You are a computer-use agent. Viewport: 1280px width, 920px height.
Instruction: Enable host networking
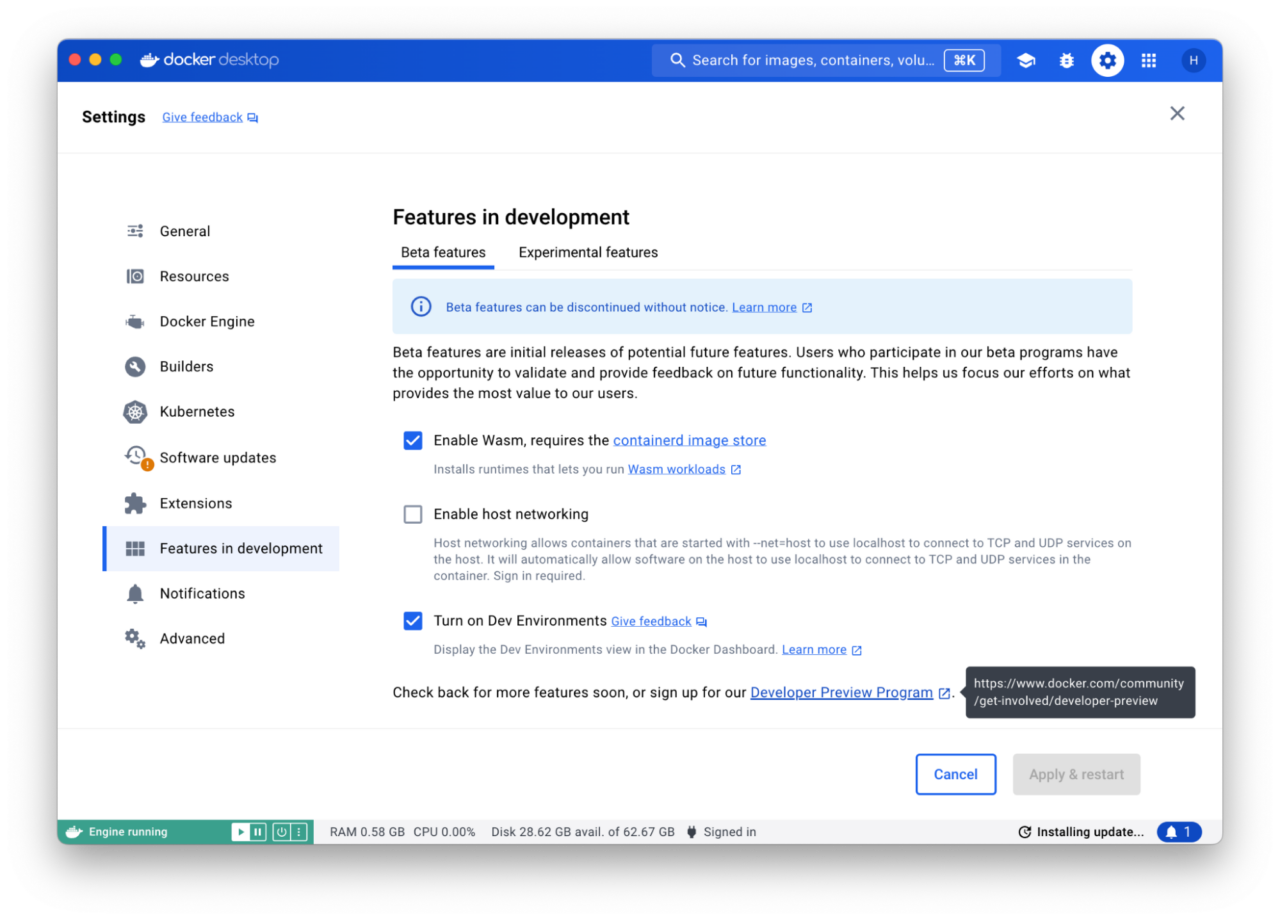point(413,514)
